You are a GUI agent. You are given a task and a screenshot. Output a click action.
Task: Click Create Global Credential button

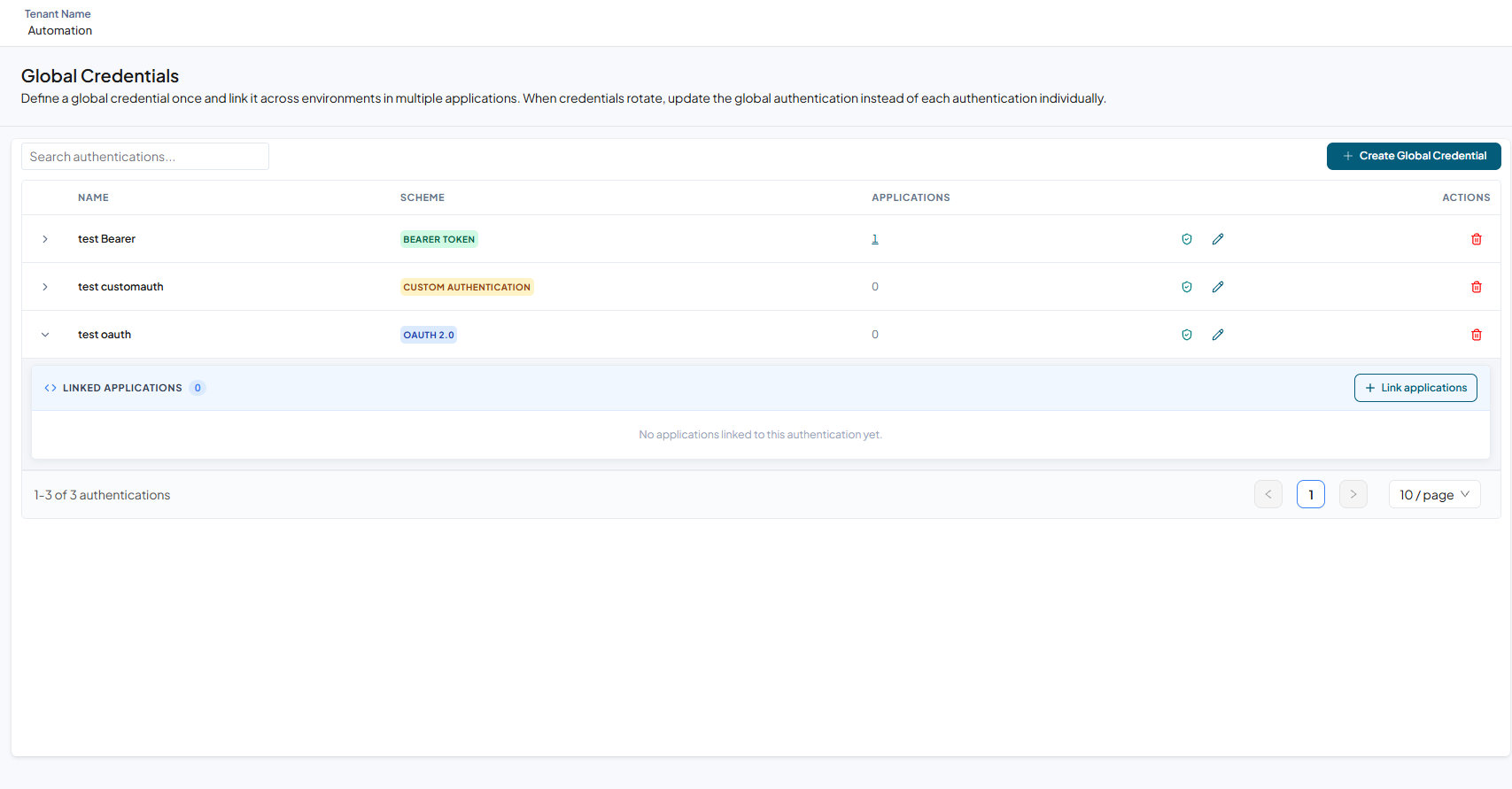(1414, 156)
